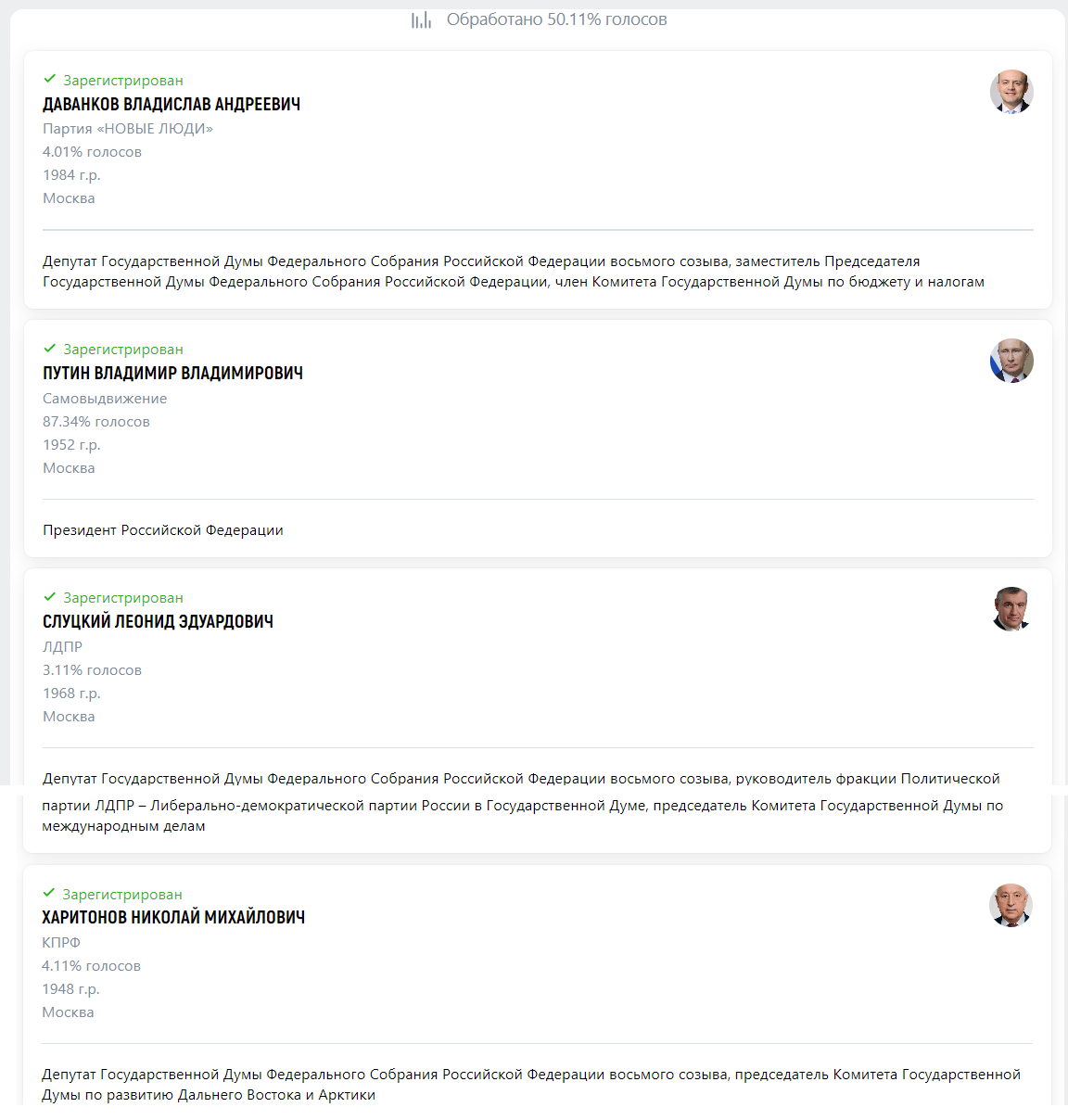1068x1120 pixels.
Task: Click the green checkmark in Putin's card
Action: pyautogui.click(x=50, y=349)
